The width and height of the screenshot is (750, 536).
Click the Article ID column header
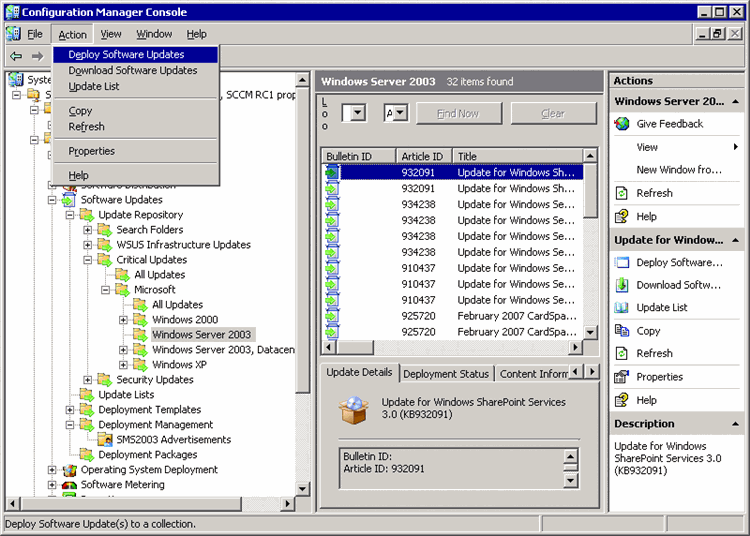[x=424, y=156]
